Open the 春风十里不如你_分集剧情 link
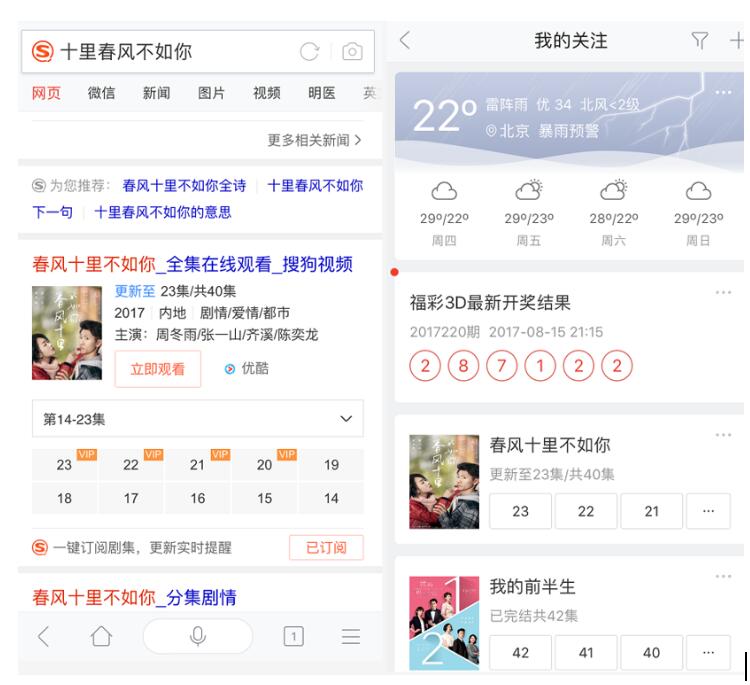The image size is (750, 685). click(134, 597)
